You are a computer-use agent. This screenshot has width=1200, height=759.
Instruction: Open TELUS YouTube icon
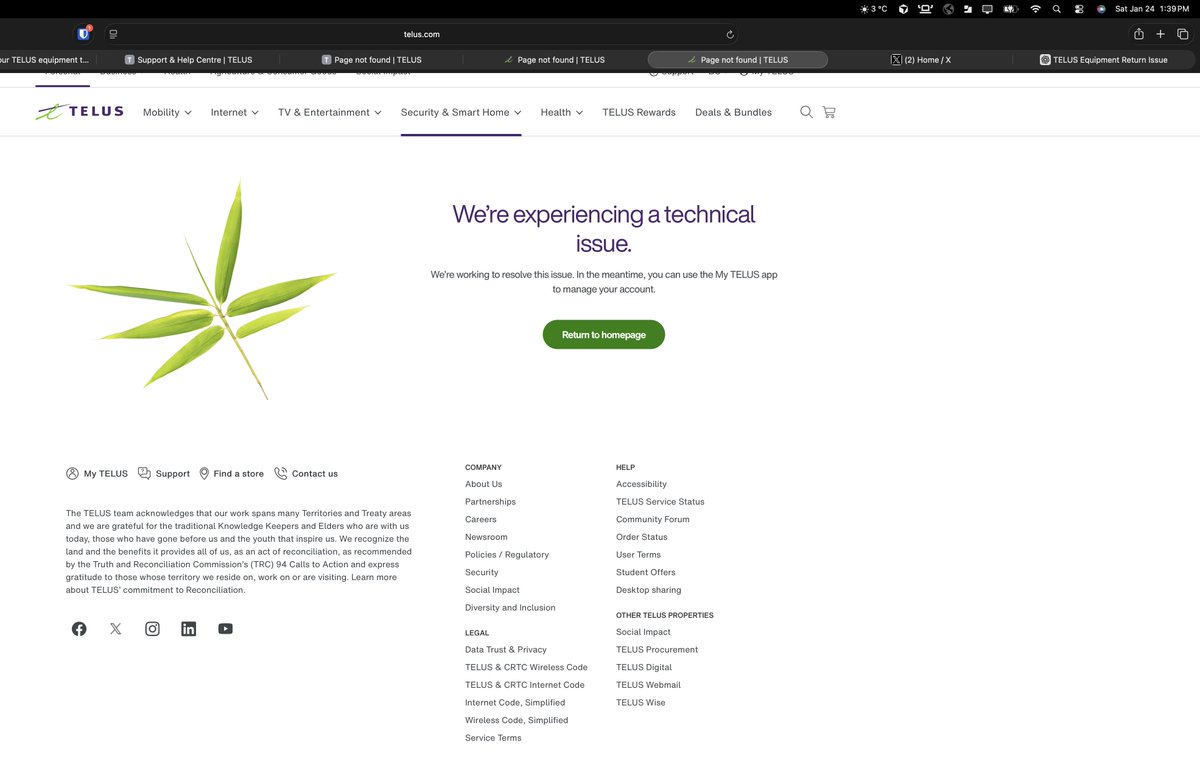(x=226, y=629)
